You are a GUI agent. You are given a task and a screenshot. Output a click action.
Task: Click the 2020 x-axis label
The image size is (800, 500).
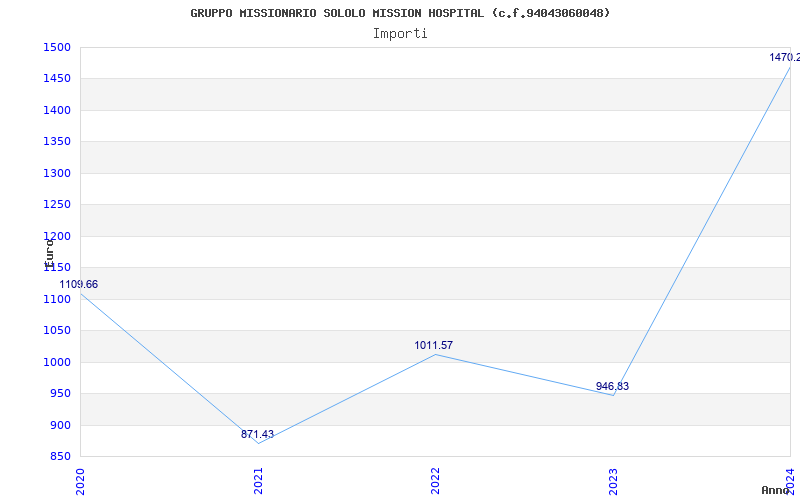(80, 481)
